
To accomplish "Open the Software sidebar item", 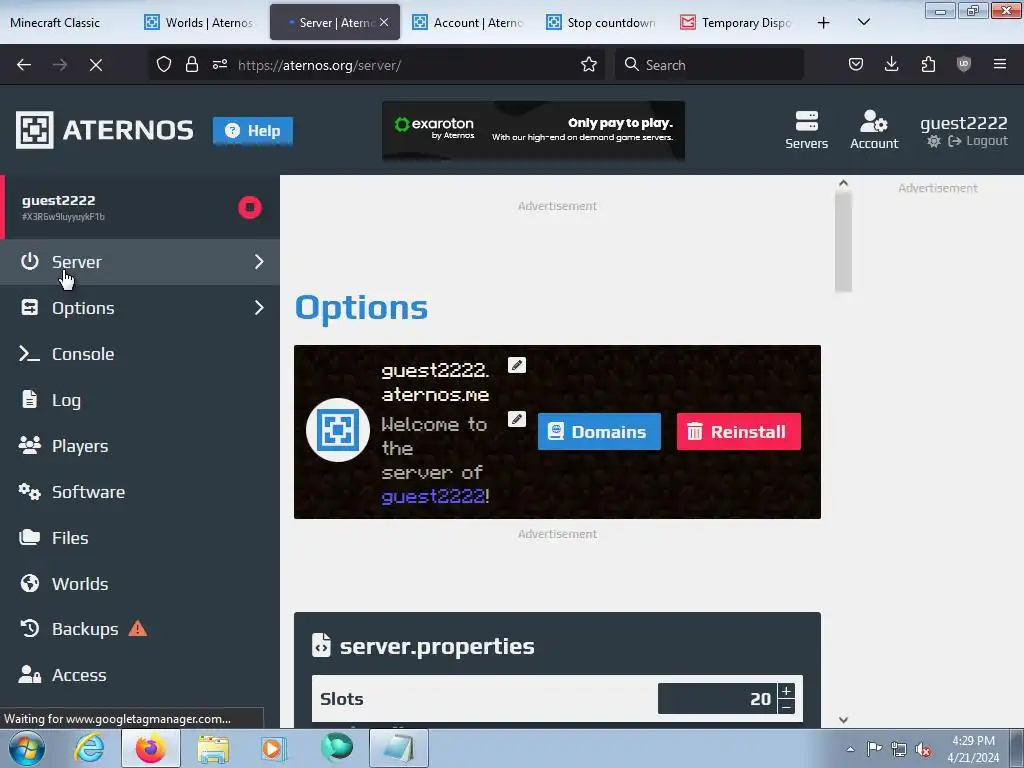I will [140, 492].
